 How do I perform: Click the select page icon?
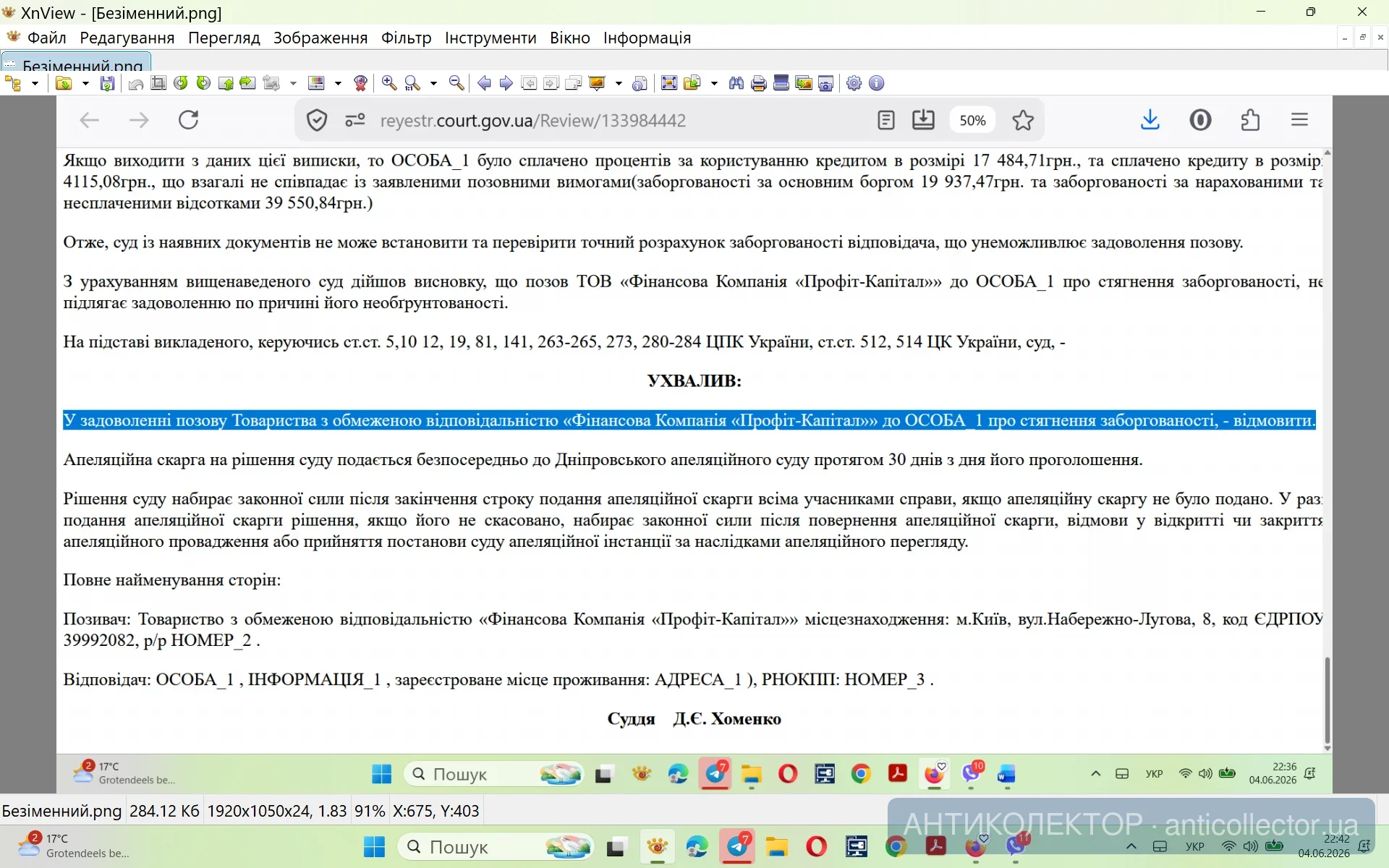(x=574, y=83)
